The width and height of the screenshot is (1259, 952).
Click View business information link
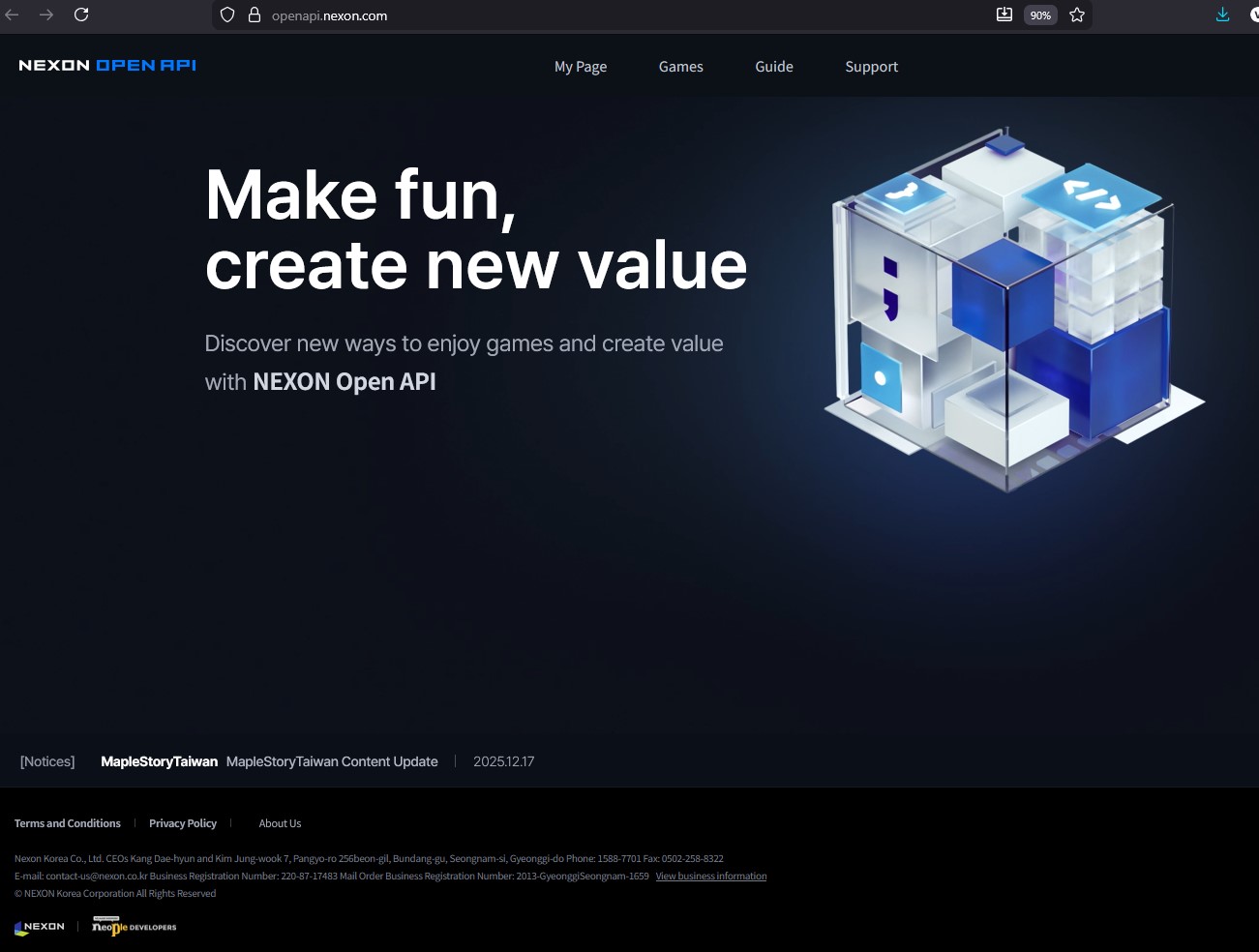point(711,877)
